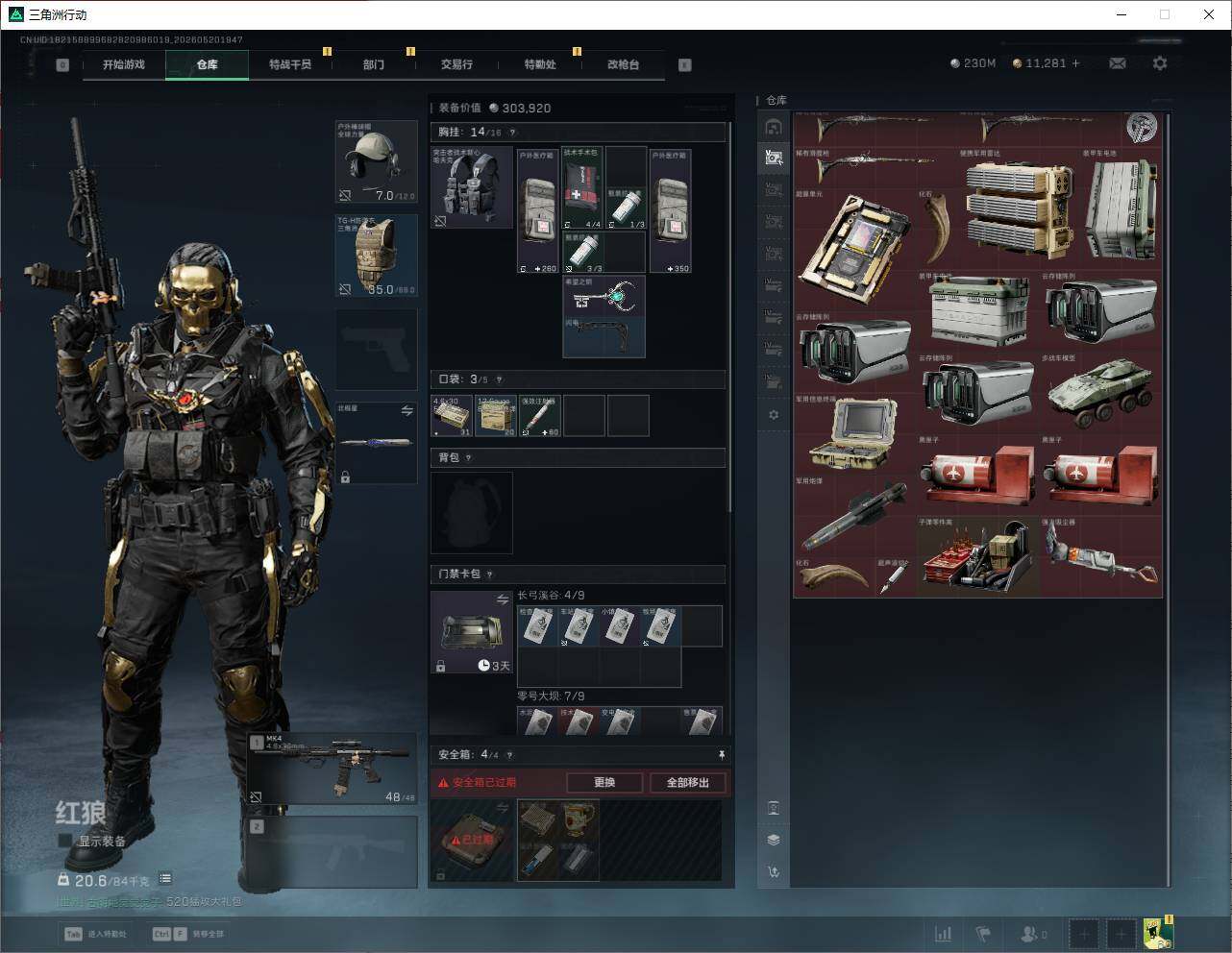Select the expired safe box item
Screen dimensions: 1232x953
[472, 841]
